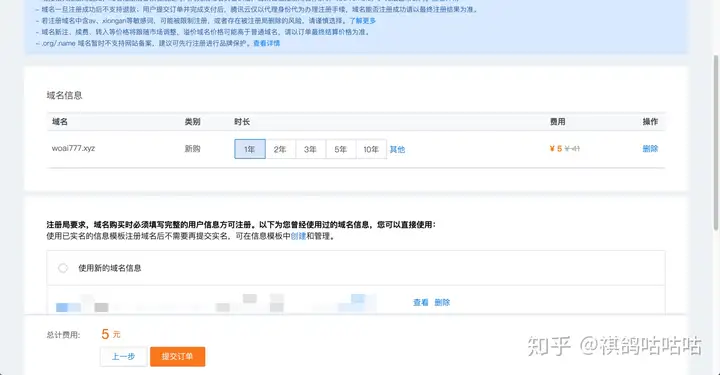Select the 10年 duration option
This screenshot has width=720, height=375.
[x=371, y=149]
